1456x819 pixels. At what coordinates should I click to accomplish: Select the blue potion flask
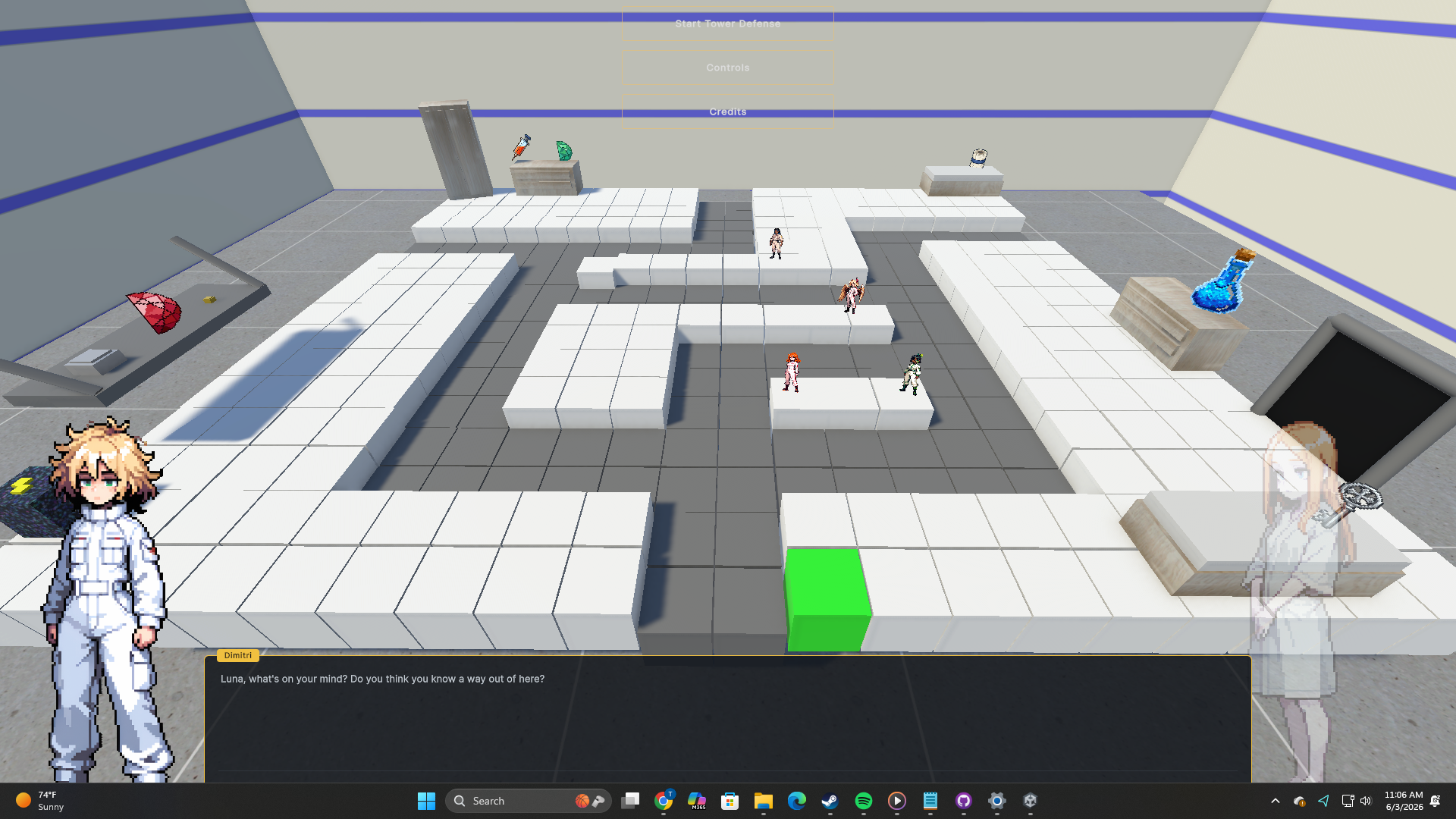pos(1222,281)
